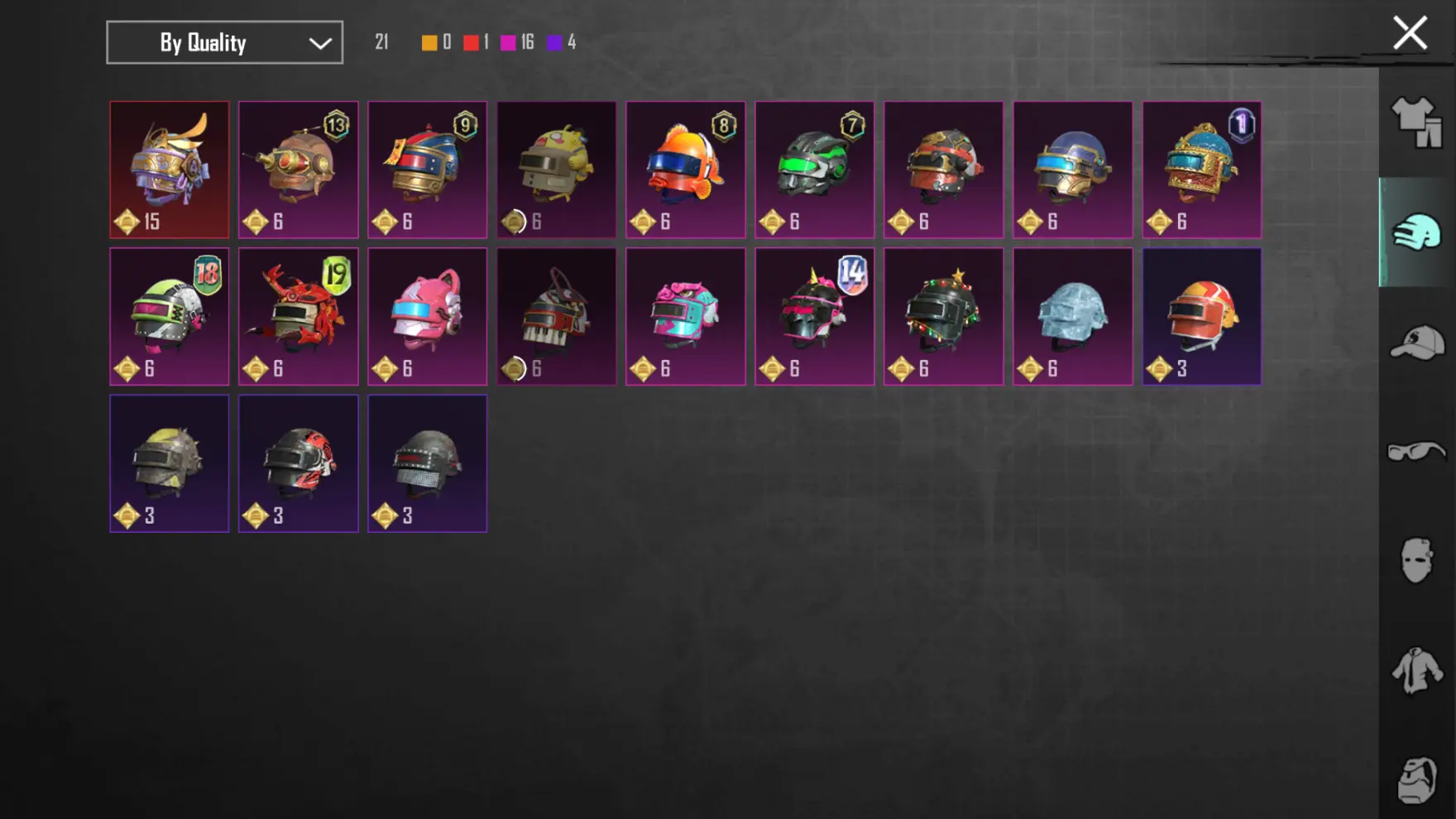Filter by the red quality swatch
The image size is (1456, 819).
pos(471,42)
